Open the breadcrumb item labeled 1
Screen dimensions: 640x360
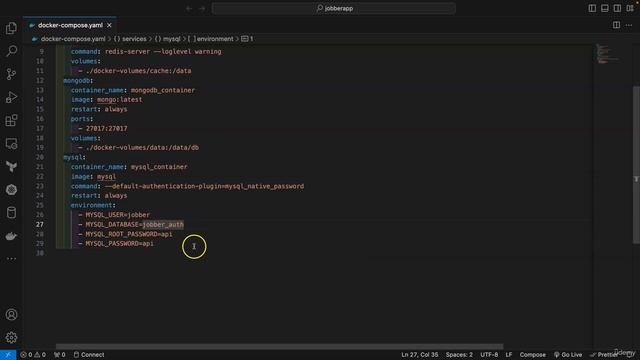(x=247, y=39)
